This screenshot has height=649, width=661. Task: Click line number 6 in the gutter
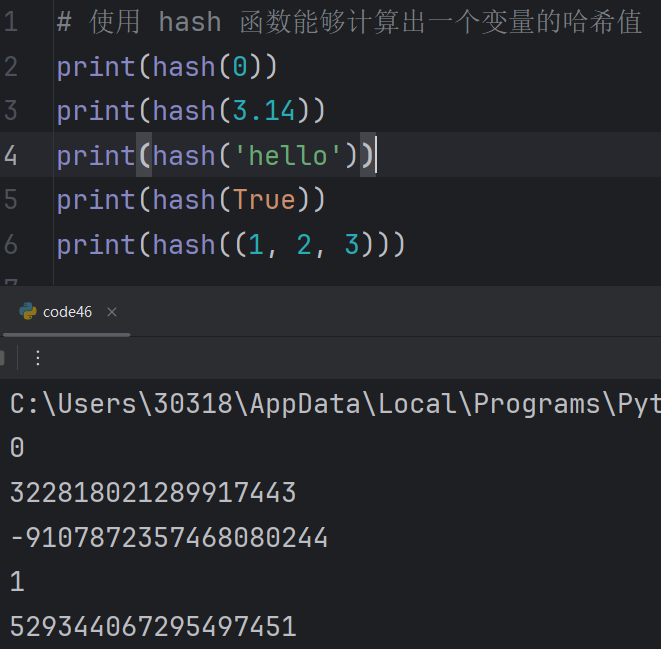pos(10,244)
